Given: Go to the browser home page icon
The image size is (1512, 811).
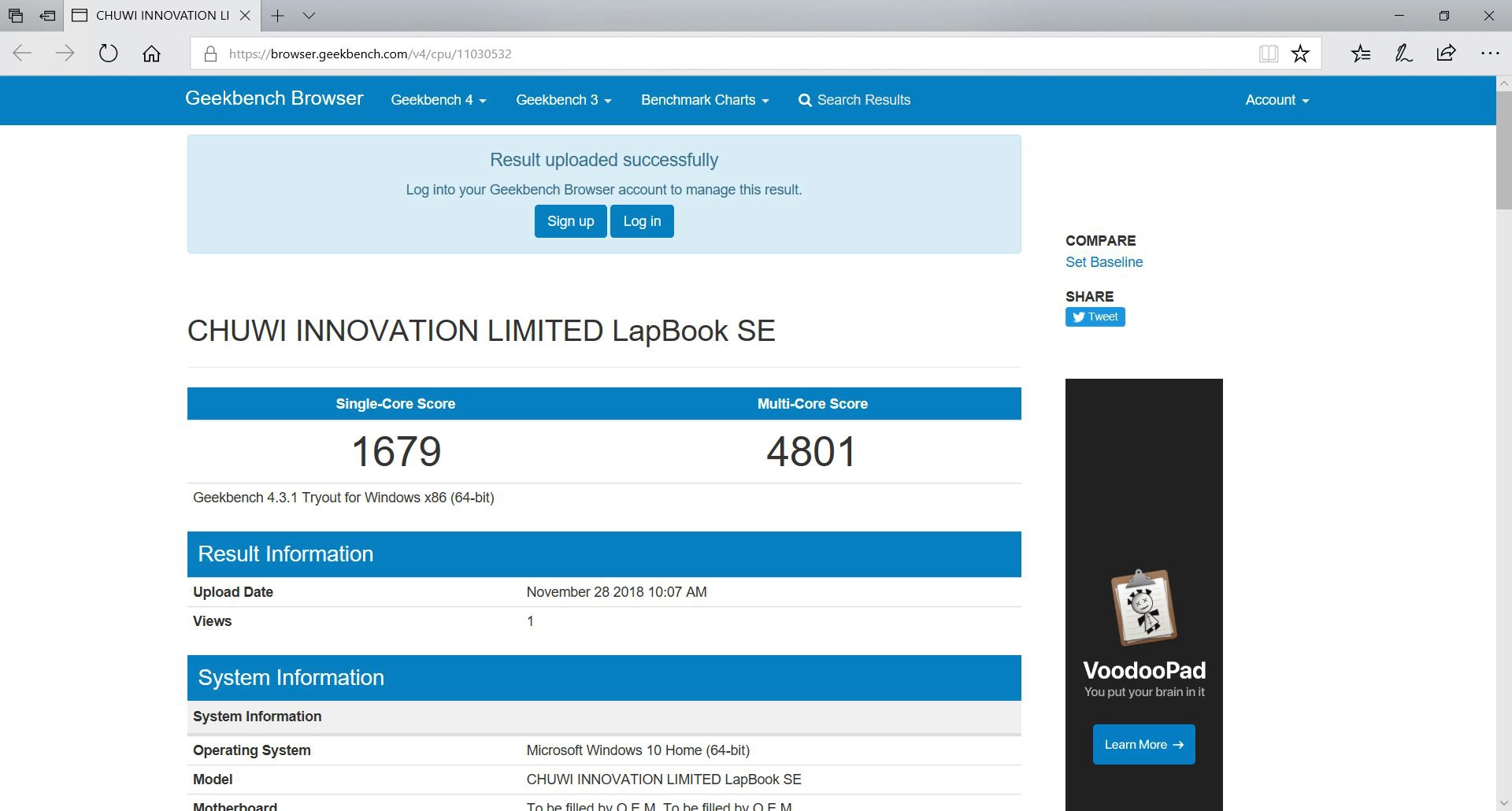Looking at the screenshot, I should click(151, 54).
